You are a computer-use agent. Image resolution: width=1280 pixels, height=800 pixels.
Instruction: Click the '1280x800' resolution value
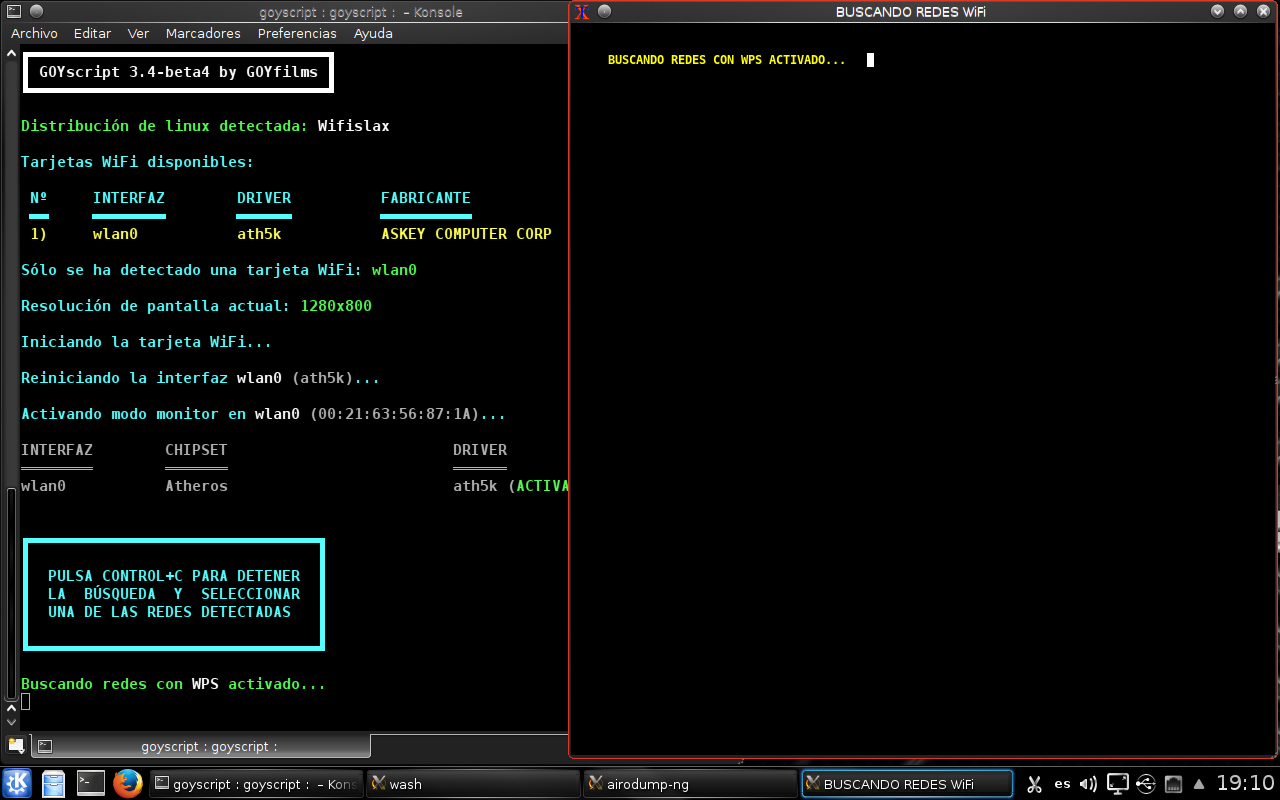(x=336, y=306)
